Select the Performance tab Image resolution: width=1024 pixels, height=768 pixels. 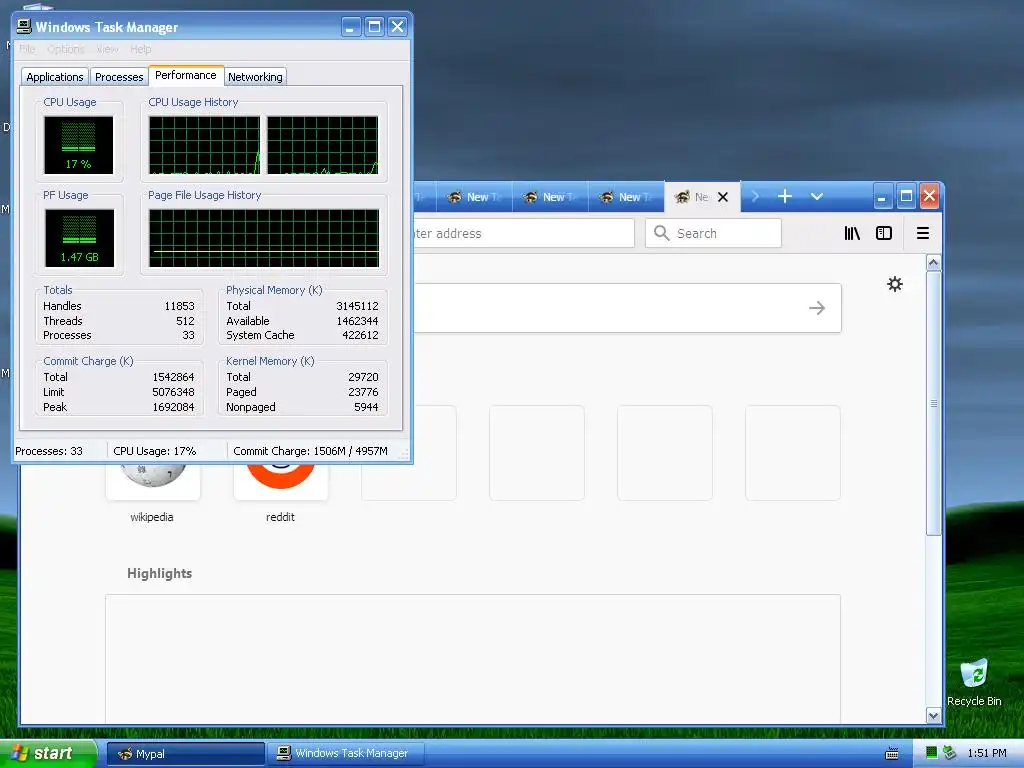coord(186,76)
